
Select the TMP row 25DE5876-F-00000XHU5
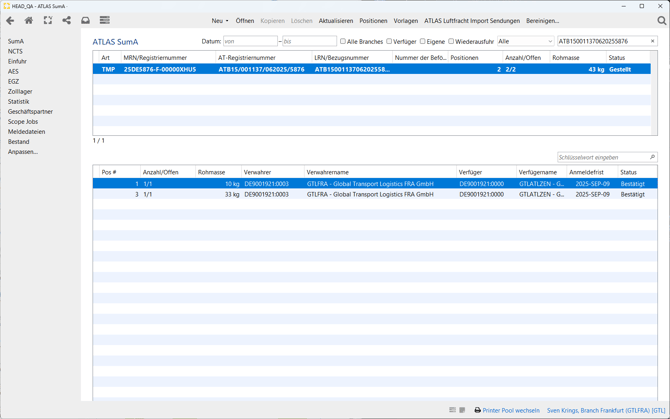[x=372, y=69]
